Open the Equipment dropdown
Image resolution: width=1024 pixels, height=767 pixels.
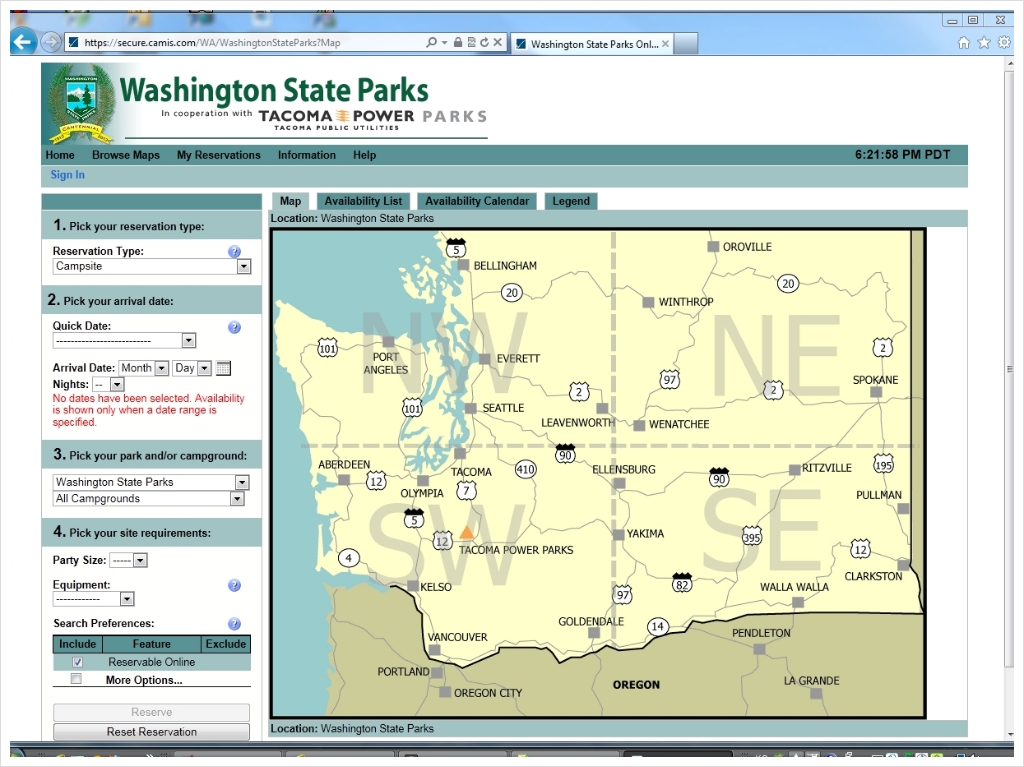93,599
